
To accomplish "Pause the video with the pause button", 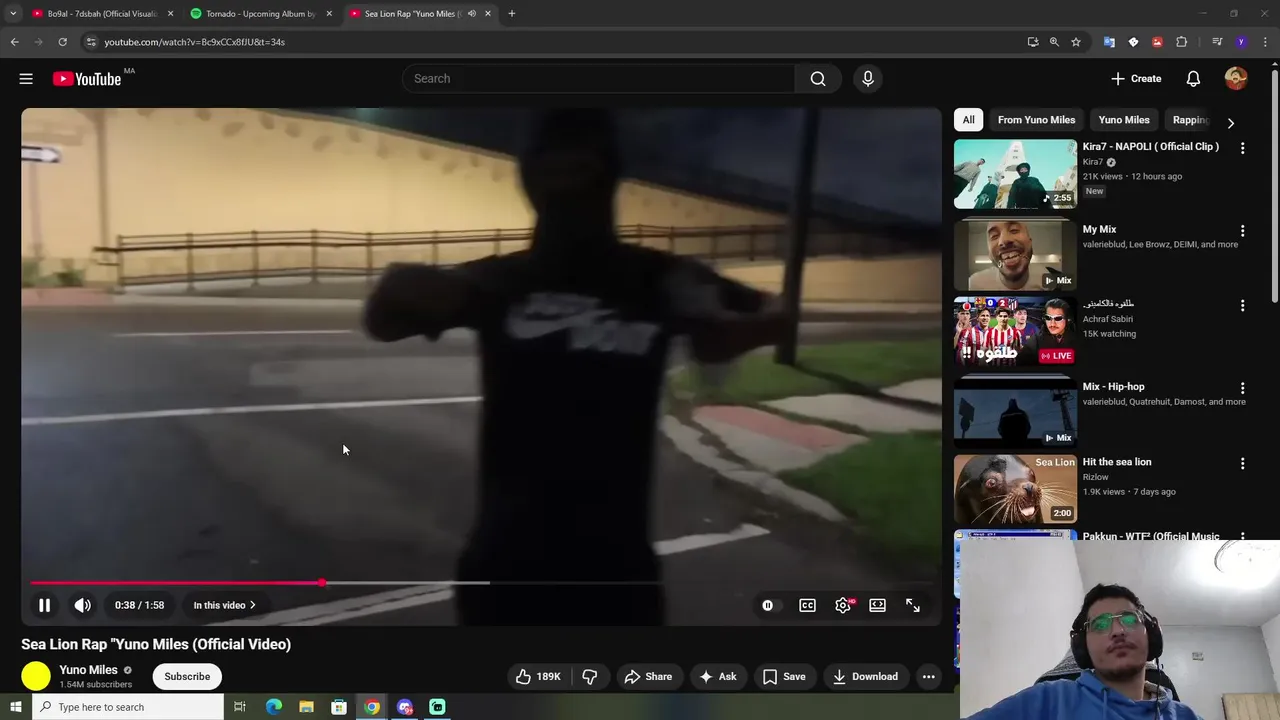I will click(x=44, y=605).
